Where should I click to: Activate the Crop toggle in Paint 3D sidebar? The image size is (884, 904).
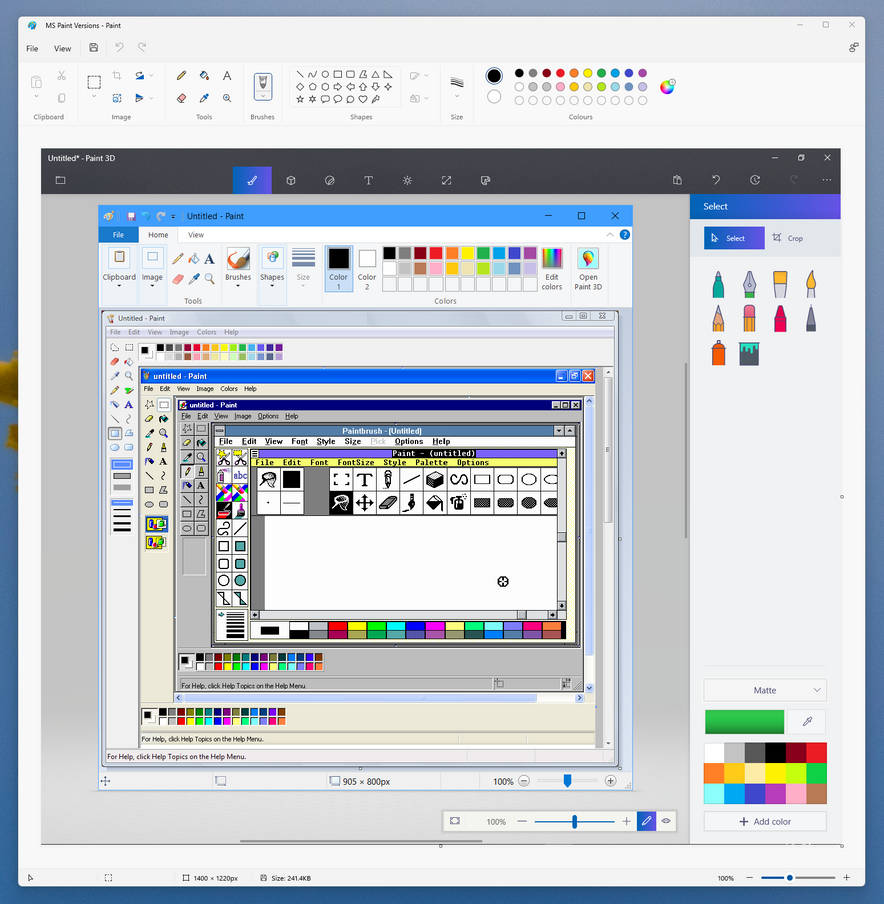[788, 238]
